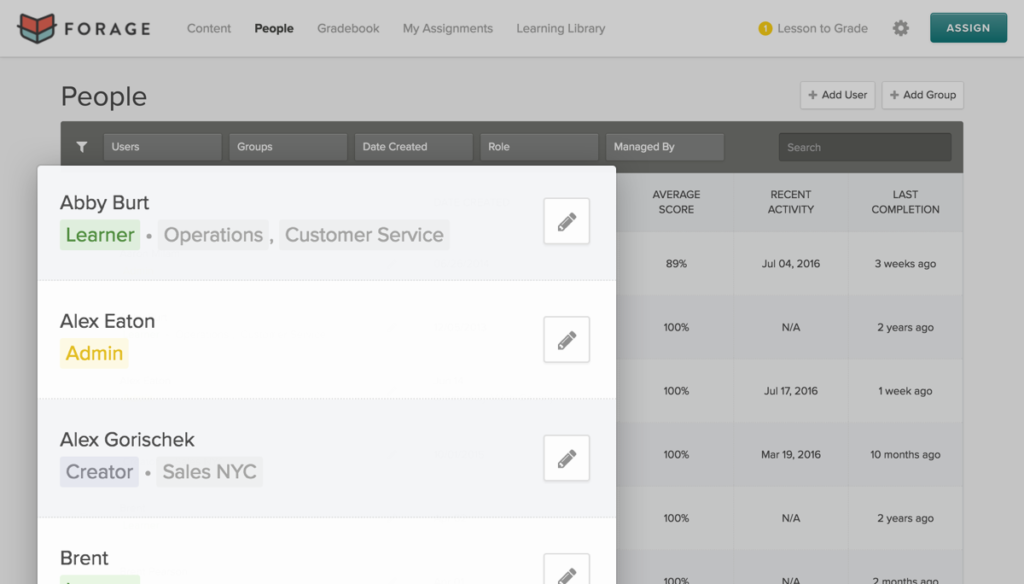The height and width of the screenshot is (584, 1024).
Task: Switch to the Gradebook tab
Action: (348, 29)
